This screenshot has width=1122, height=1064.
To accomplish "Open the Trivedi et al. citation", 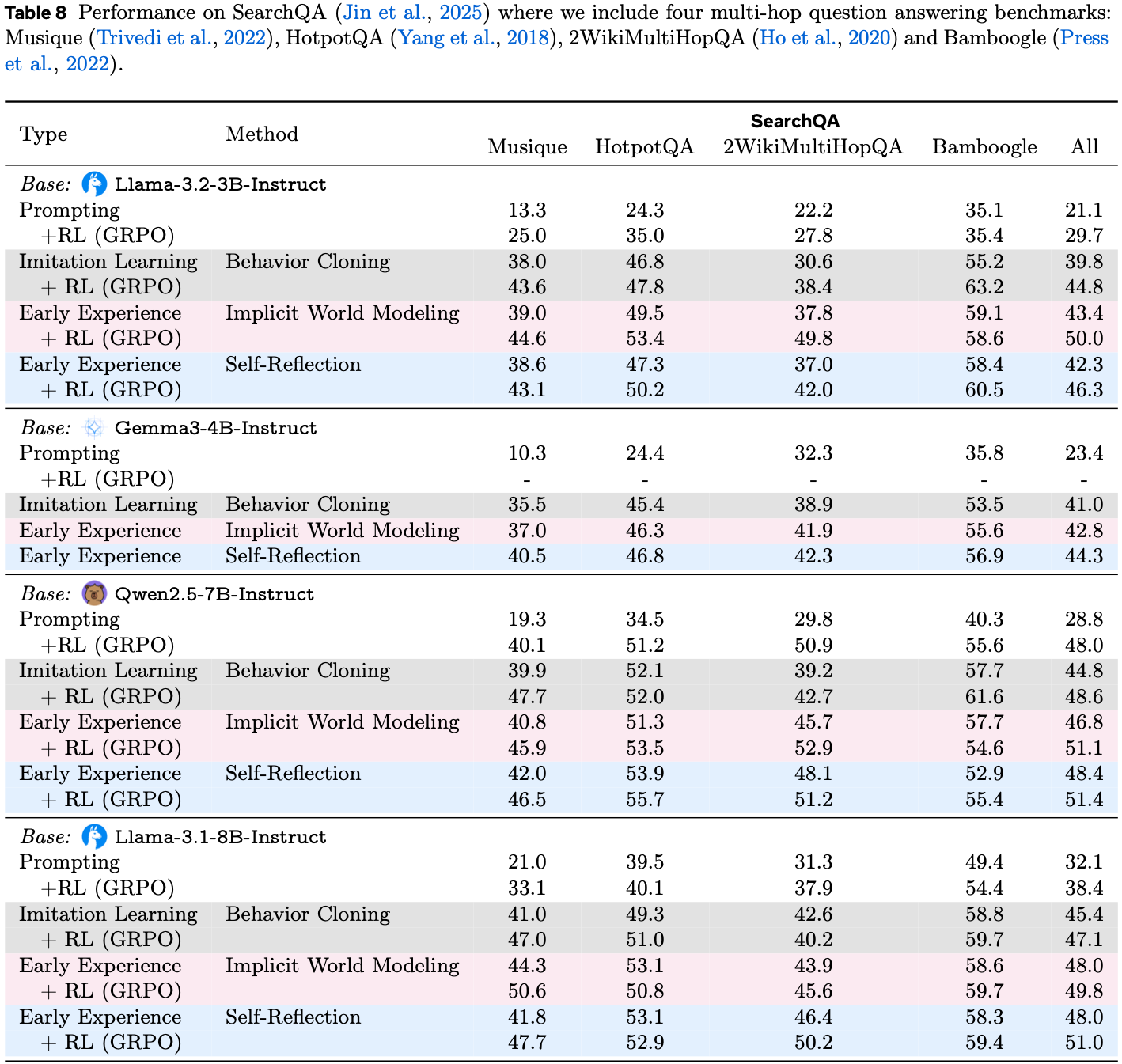I will coord(155,38).
